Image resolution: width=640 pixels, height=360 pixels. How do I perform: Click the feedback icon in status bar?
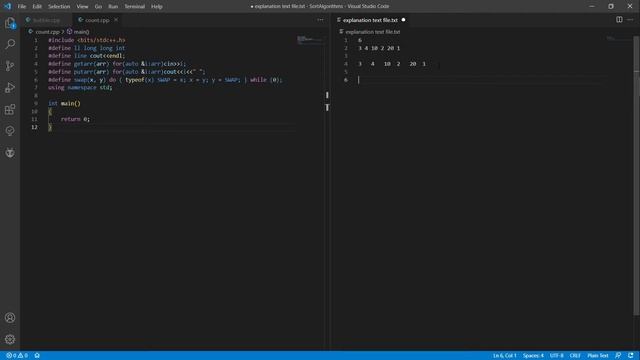click(x=618, y=356)
